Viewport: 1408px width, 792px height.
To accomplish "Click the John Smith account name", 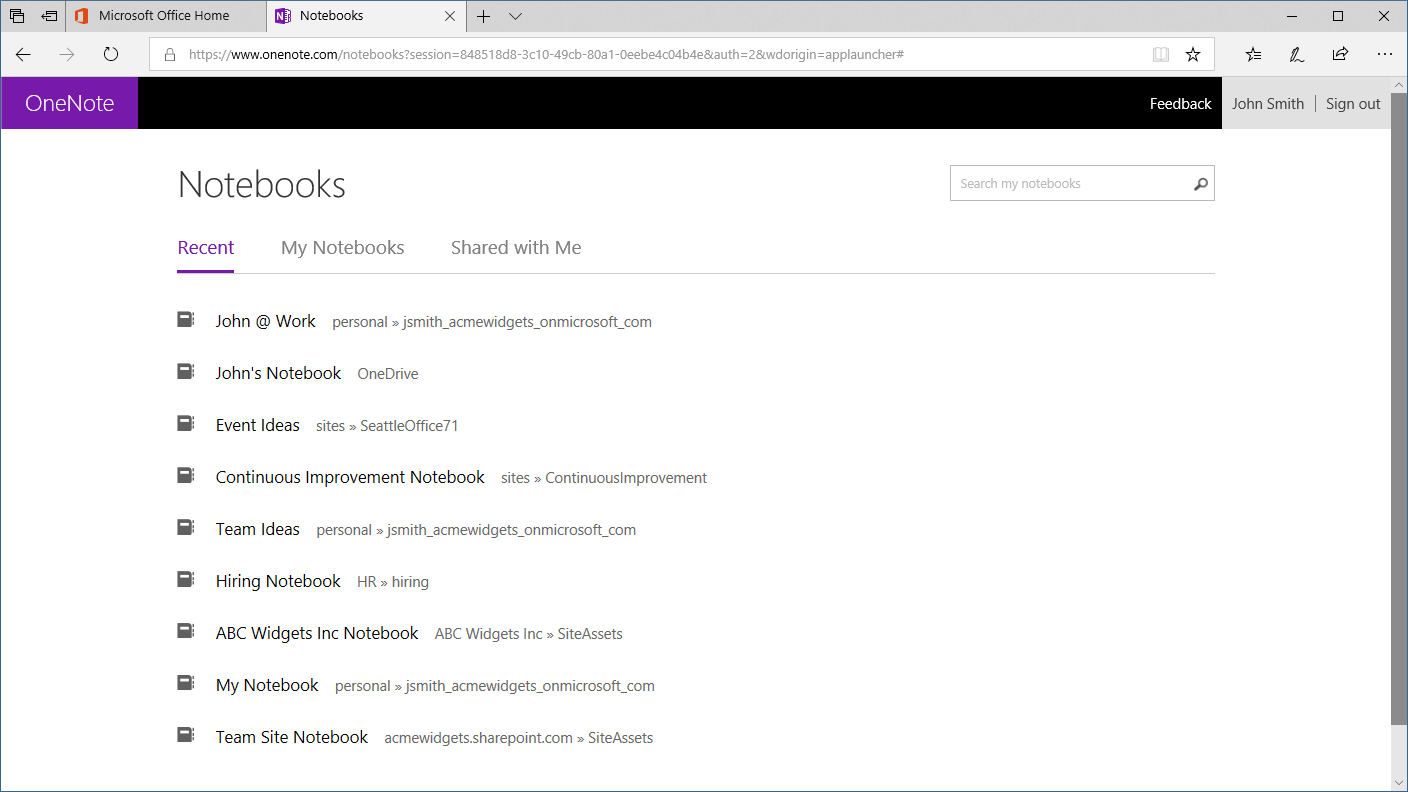I will coord(1268,104).
